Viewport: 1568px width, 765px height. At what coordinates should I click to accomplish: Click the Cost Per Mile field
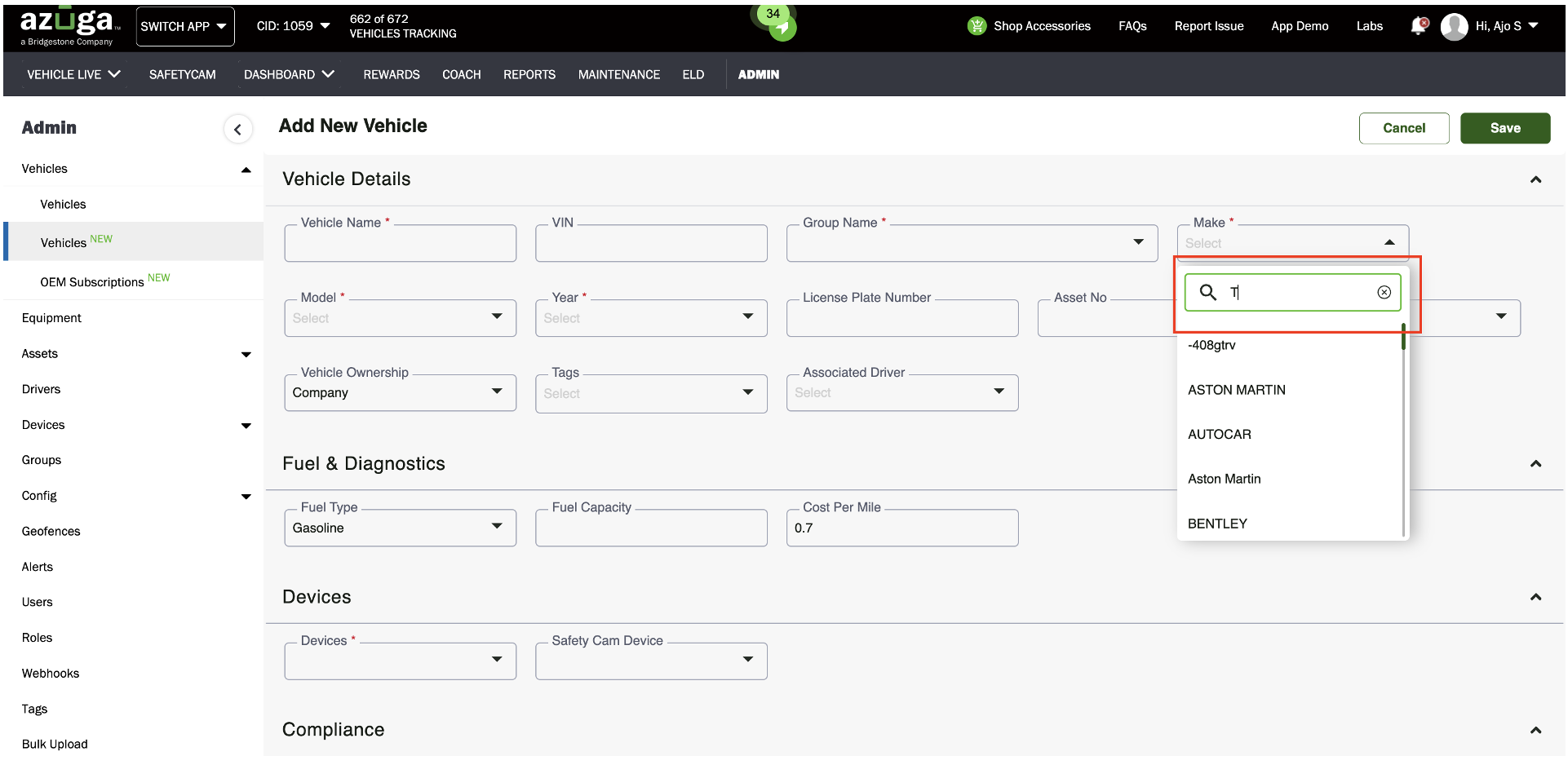click(x=902, y=528)
